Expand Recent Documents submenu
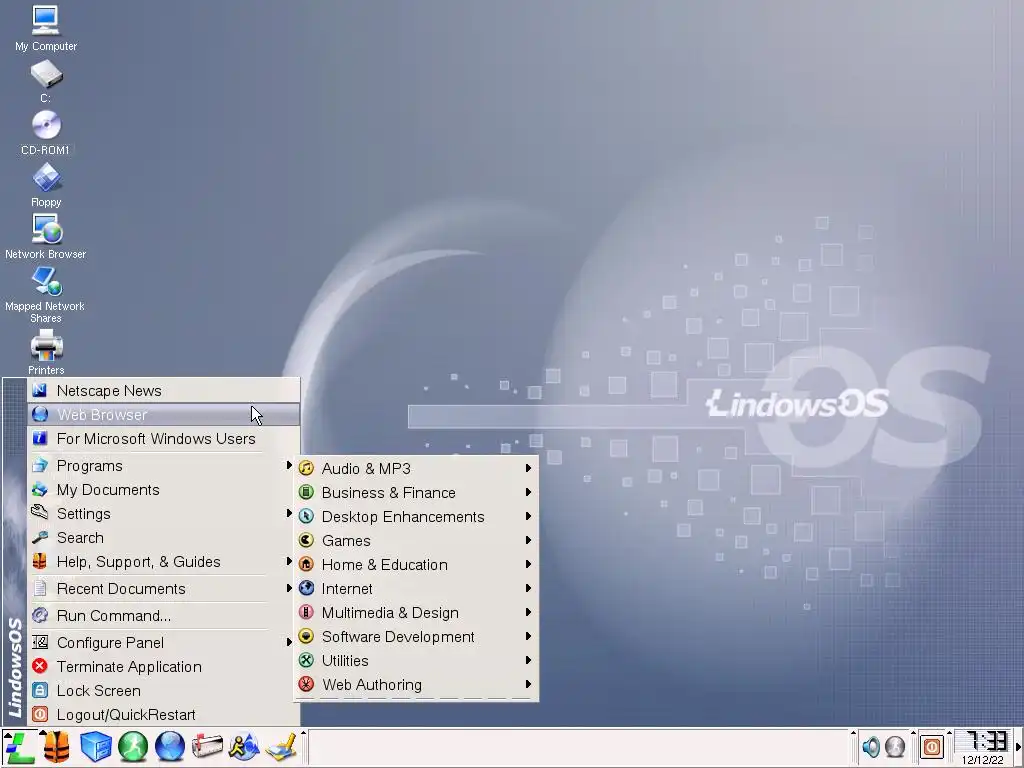This screenshot has height=768, width=1024. [164, 589]
